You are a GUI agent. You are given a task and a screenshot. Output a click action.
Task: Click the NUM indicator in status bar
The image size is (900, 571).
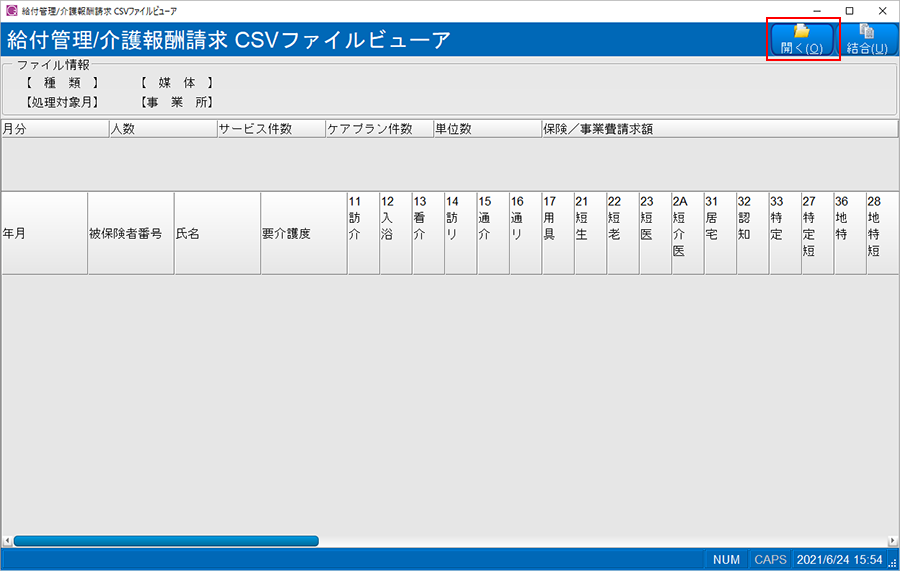(726, 560)
